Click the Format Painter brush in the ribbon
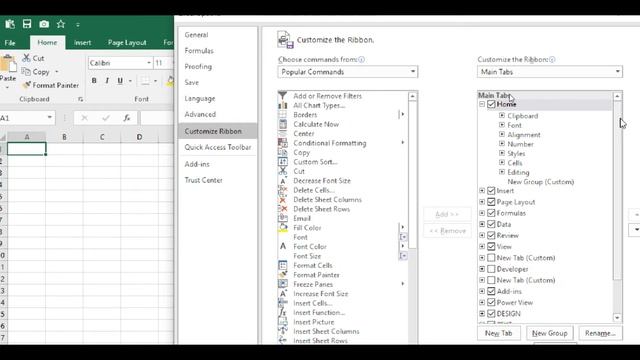640x360 pixels. click(27, 85)
